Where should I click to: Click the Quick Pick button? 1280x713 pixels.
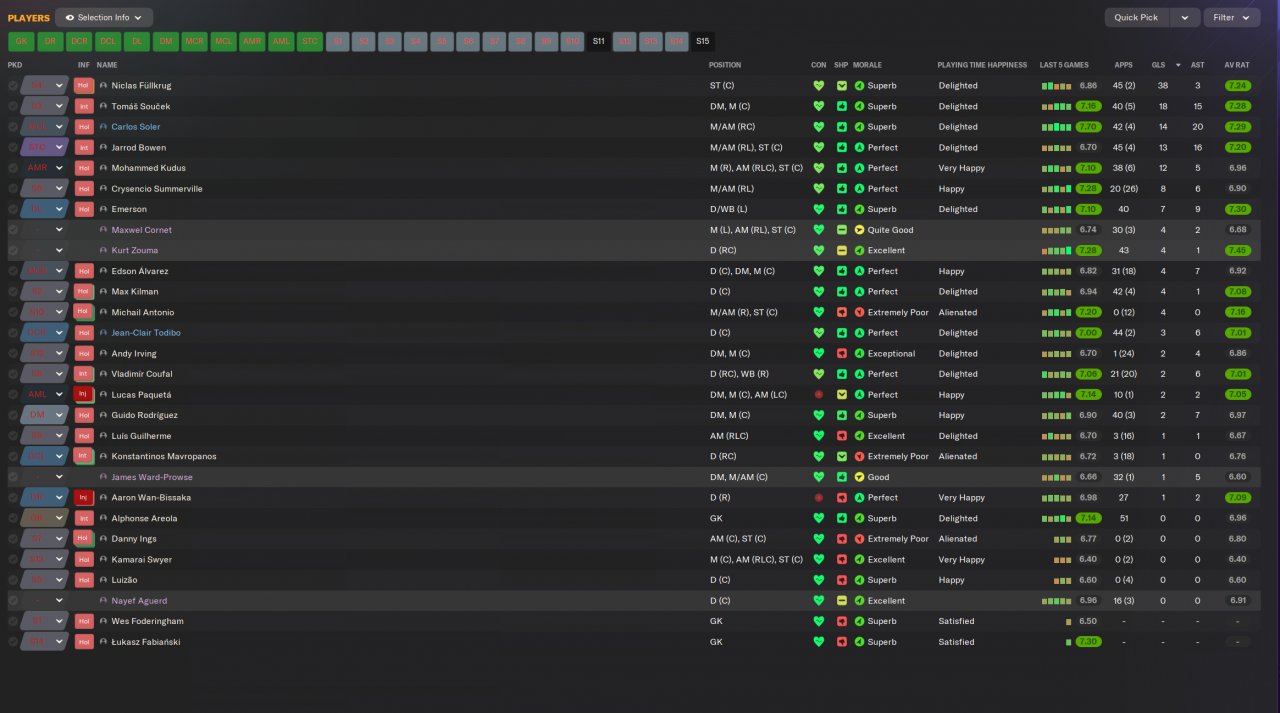[1136, 17]
